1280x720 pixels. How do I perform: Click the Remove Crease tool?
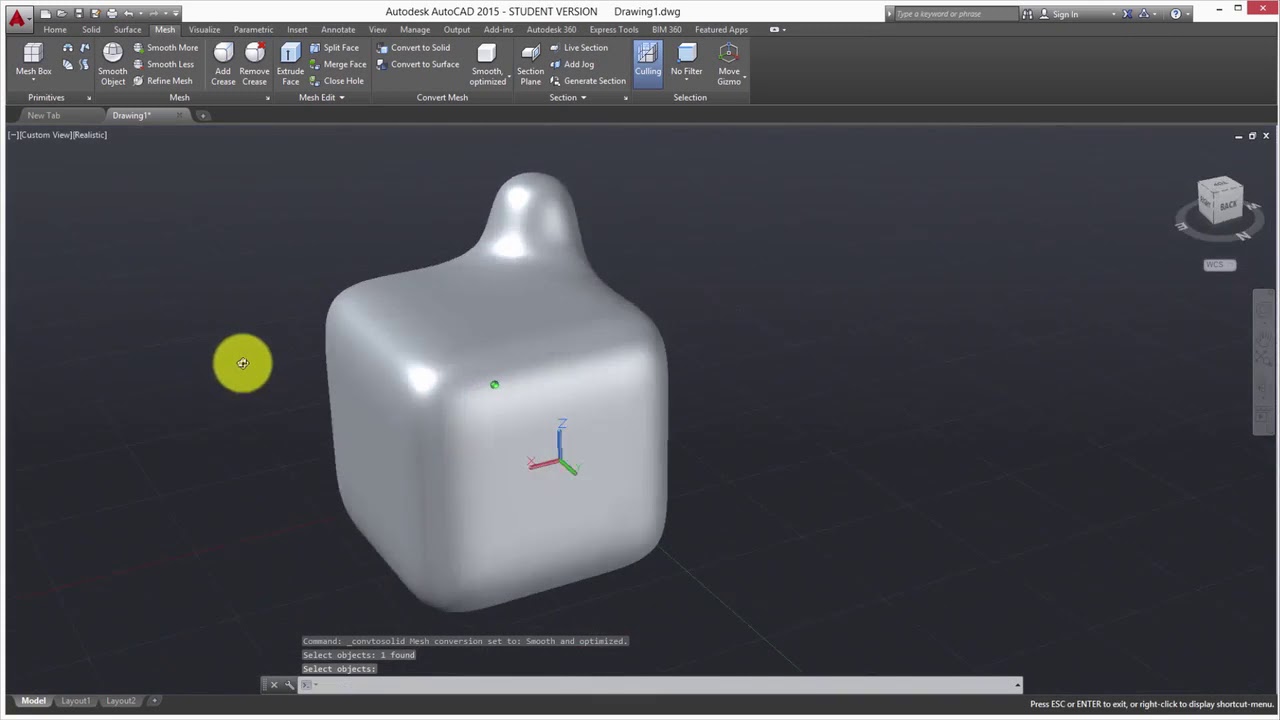254,64
